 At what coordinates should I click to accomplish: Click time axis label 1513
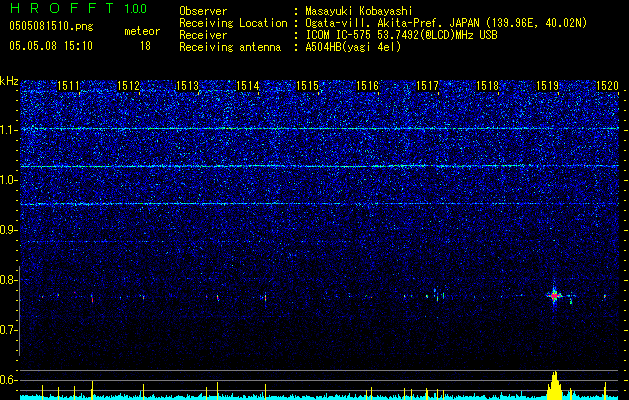click(188, 86)
